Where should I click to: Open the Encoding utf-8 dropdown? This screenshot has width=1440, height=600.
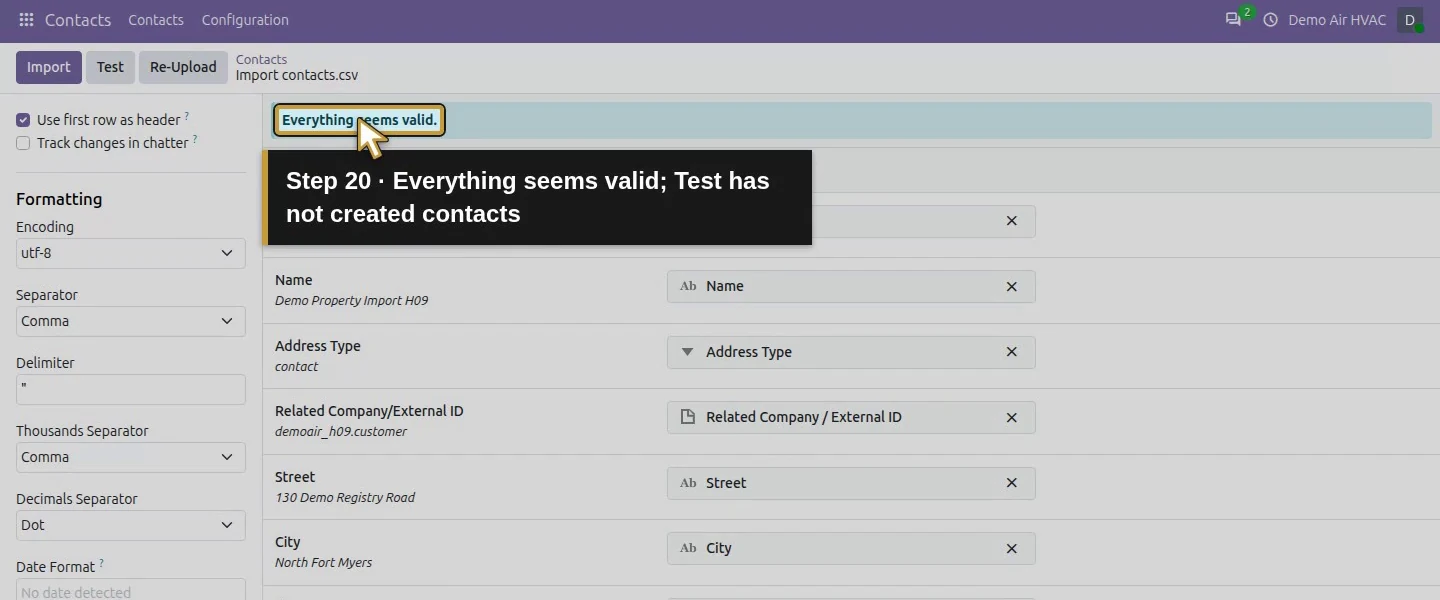(131, 253)
